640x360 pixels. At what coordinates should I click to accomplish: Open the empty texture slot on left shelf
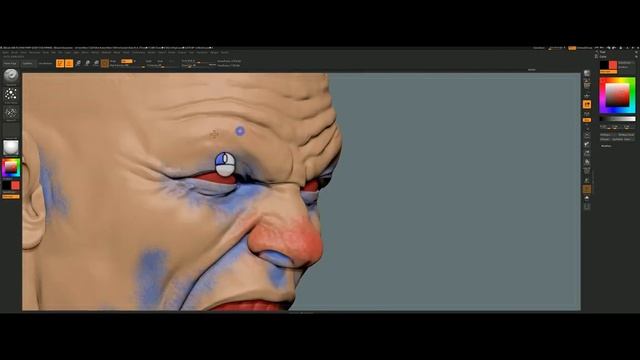click(x=11, y=131)
